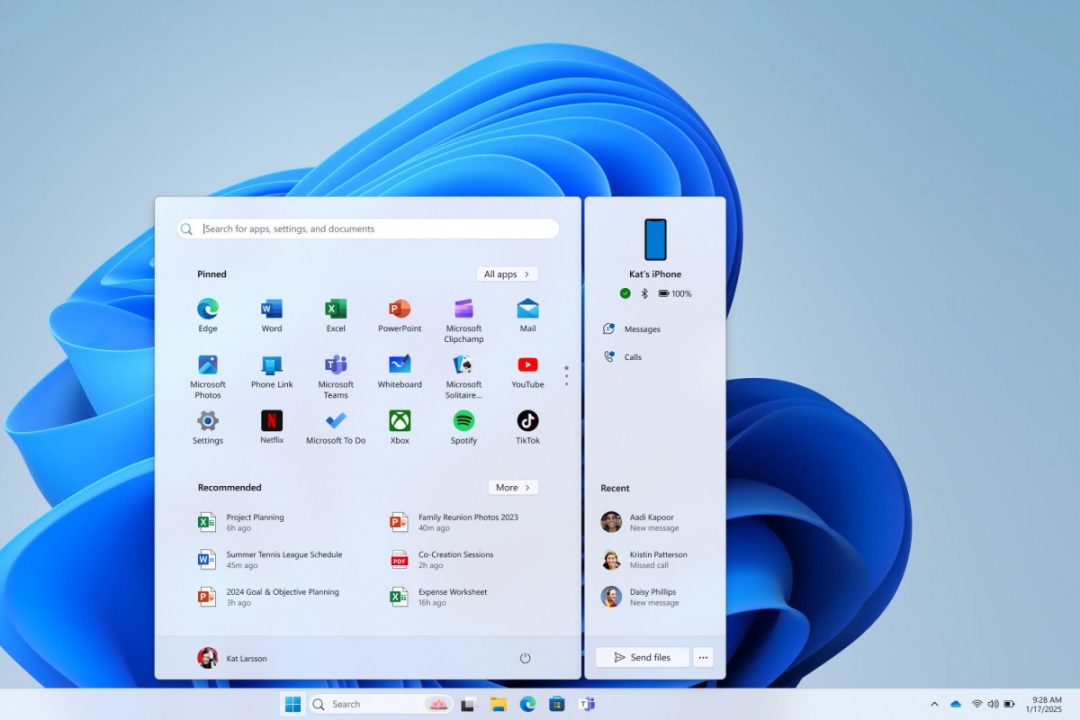The width and height of the screenshot is (1080, 720).
Task: Open the Project Planning recommended file
Action: tap(254, 522)
